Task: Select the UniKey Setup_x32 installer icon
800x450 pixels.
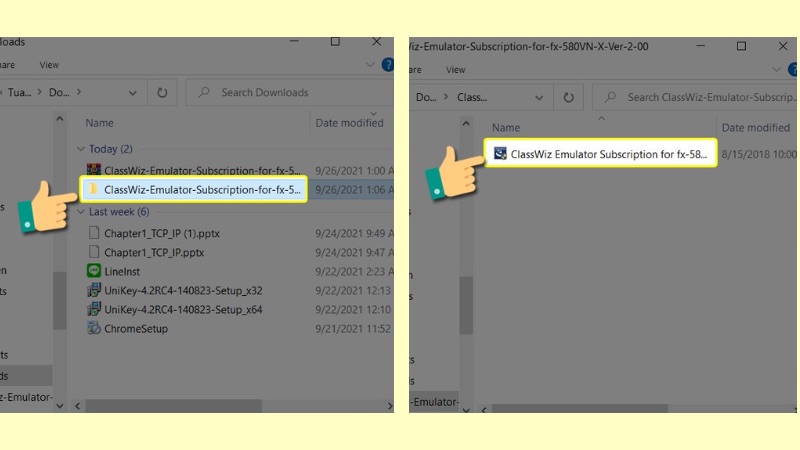Action: click(94, 290)
